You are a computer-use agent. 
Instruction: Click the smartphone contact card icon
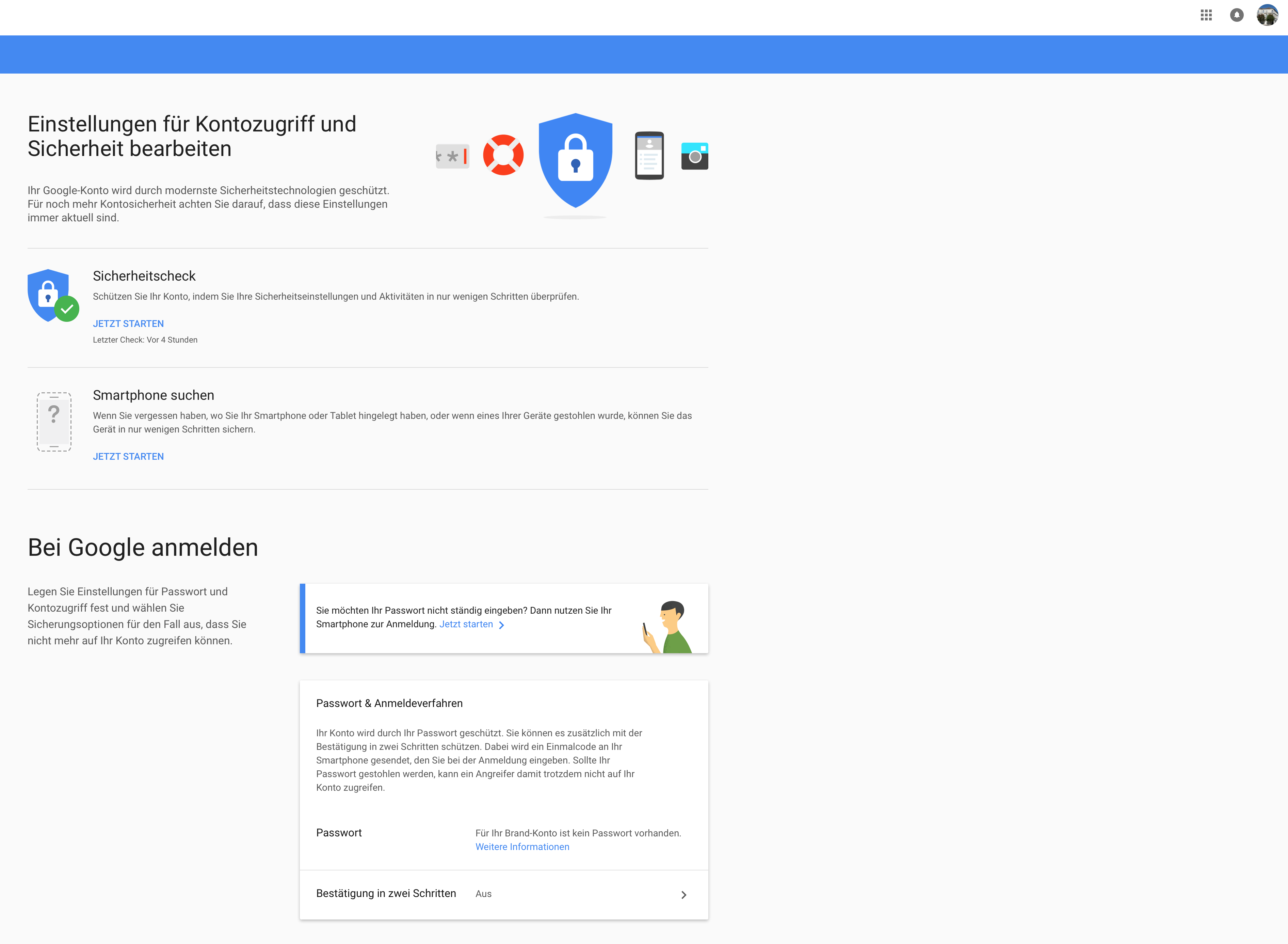click(x=649, y=155)
